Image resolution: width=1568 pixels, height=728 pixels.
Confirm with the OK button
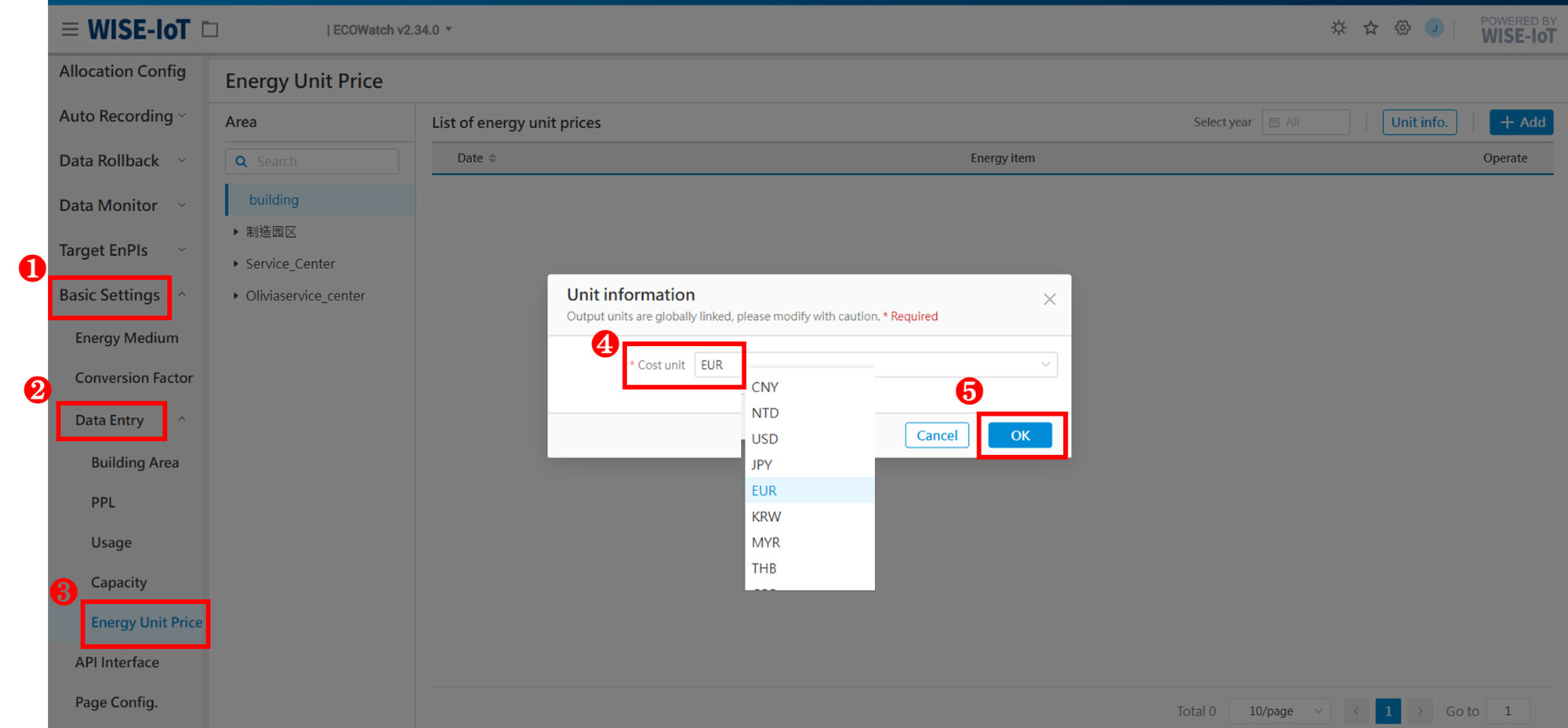[1020, 435]
